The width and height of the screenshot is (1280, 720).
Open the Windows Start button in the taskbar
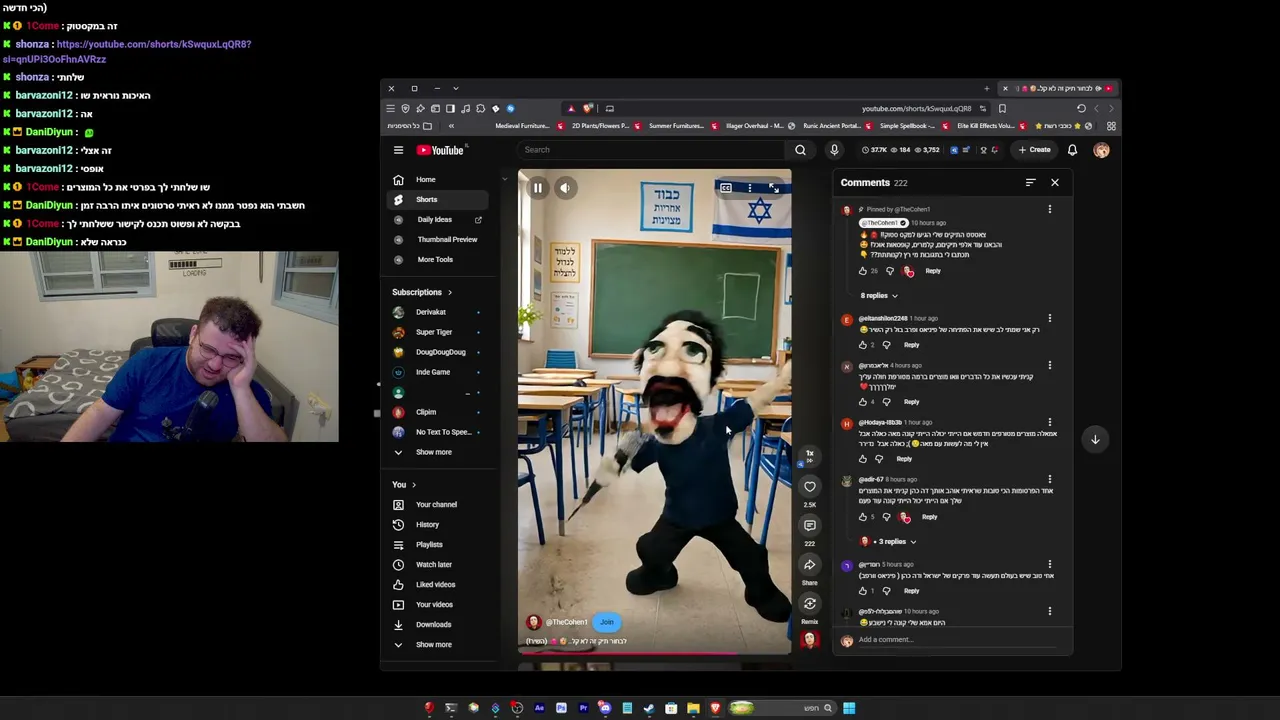click(x=849, y=708)
